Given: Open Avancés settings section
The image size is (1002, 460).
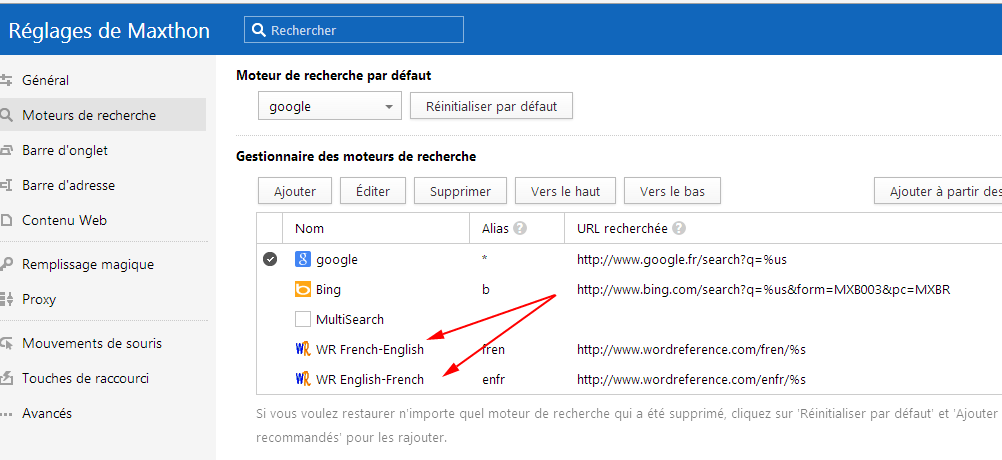Looking at the screenshot, I should tap(47, 413).
